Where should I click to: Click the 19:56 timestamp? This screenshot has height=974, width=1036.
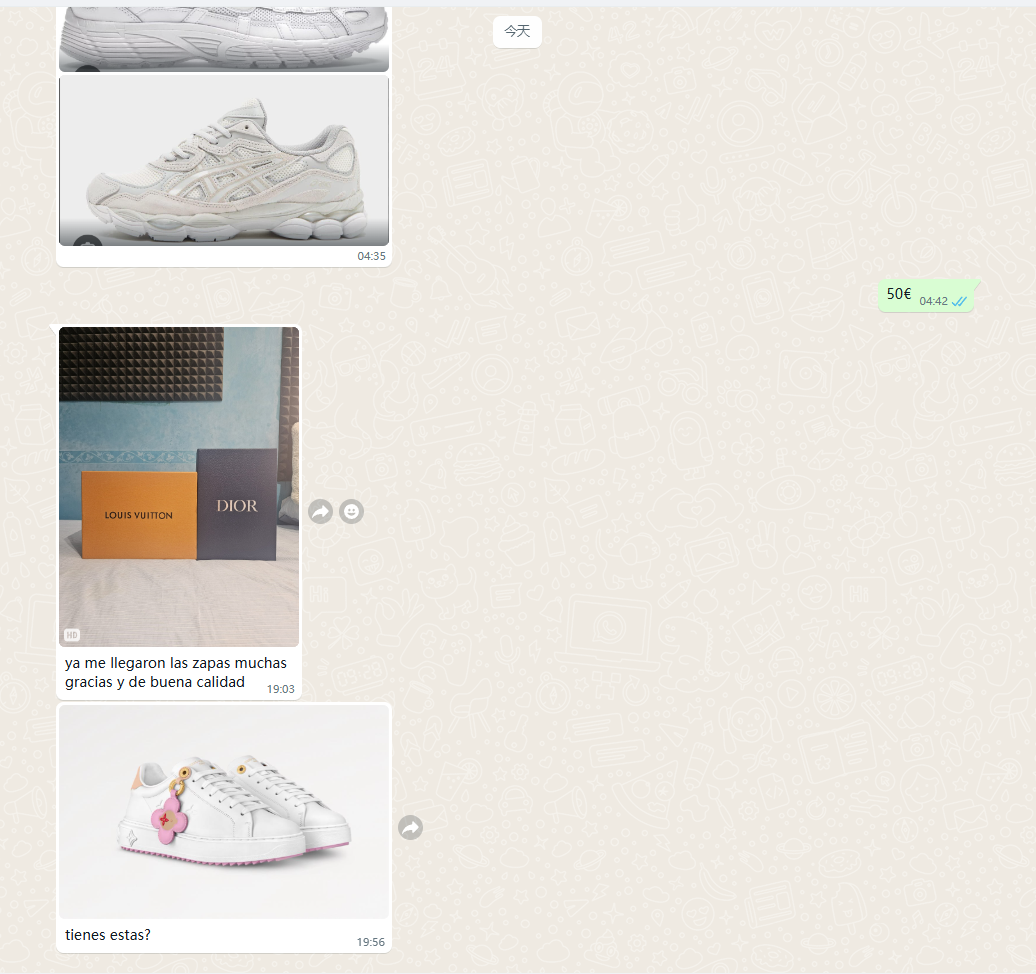pyautogui.click(x=371, y=942)
